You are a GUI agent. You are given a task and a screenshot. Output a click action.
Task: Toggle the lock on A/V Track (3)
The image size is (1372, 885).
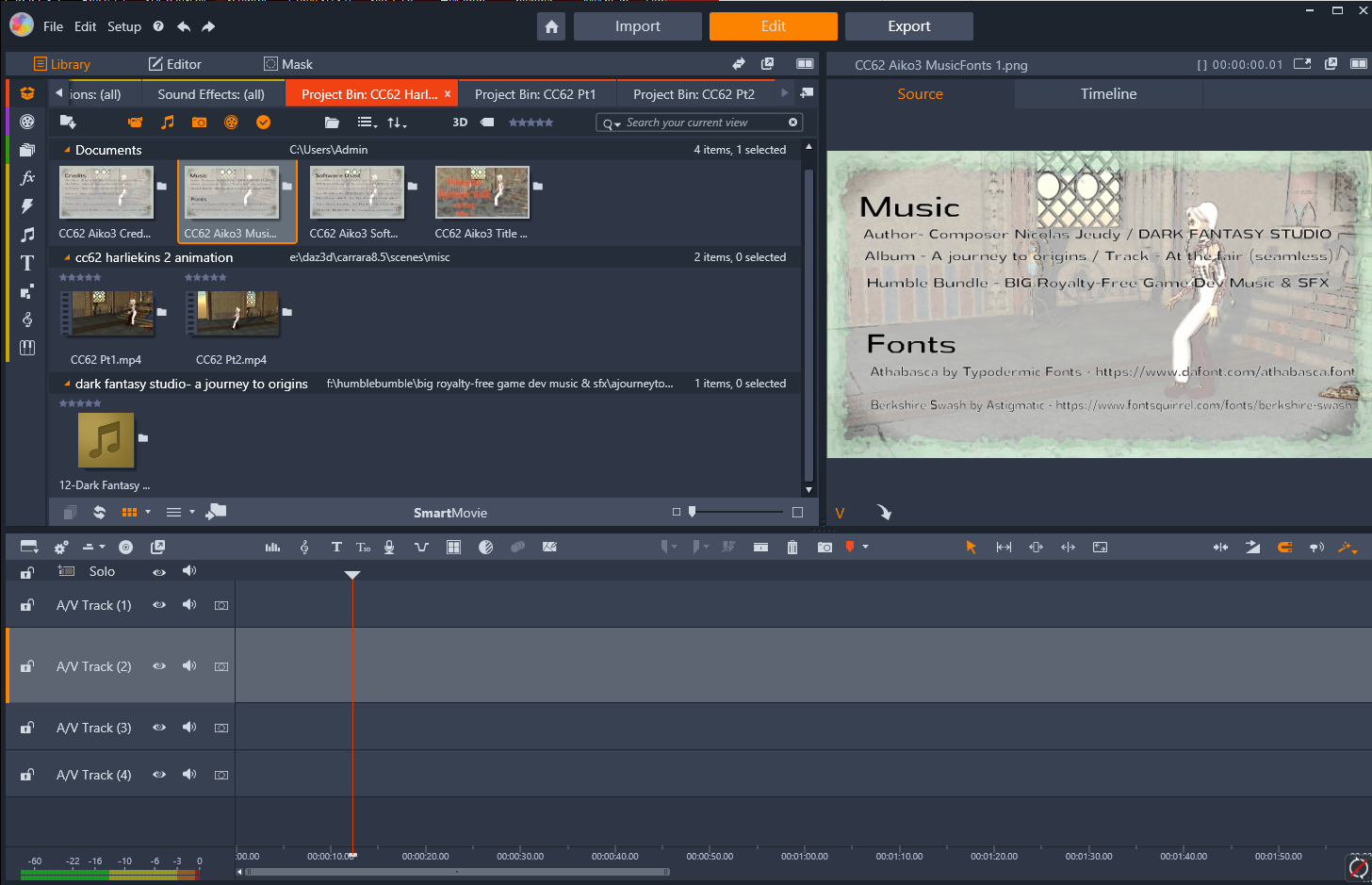(27, 728)
